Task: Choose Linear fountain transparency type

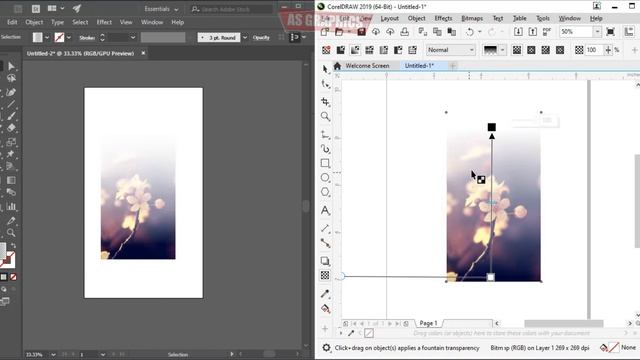Action: [x=517, y=50]
